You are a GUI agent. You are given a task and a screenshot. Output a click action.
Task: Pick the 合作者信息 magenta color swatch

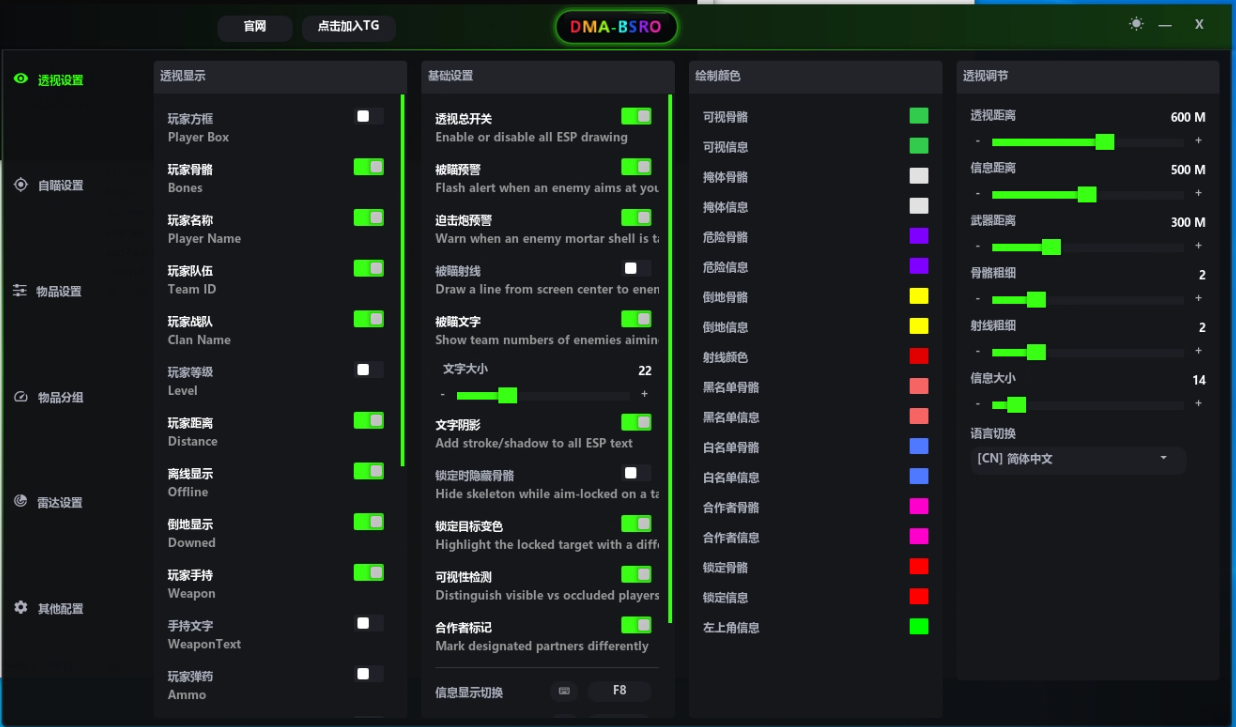(919, 536)
